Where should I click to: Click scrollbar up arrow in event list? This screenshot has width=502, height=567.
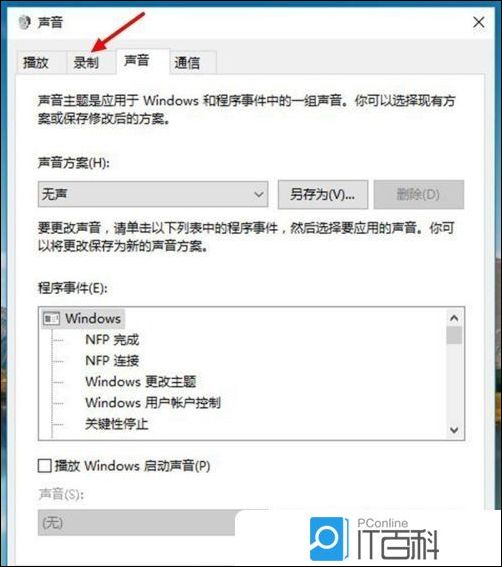tap(454, 318)
